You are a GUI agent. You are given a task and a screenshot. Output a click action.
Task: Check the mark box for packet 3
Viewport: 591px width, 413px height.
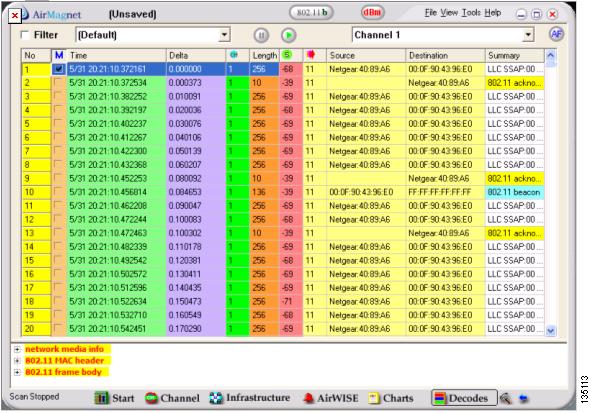[59, 96]
